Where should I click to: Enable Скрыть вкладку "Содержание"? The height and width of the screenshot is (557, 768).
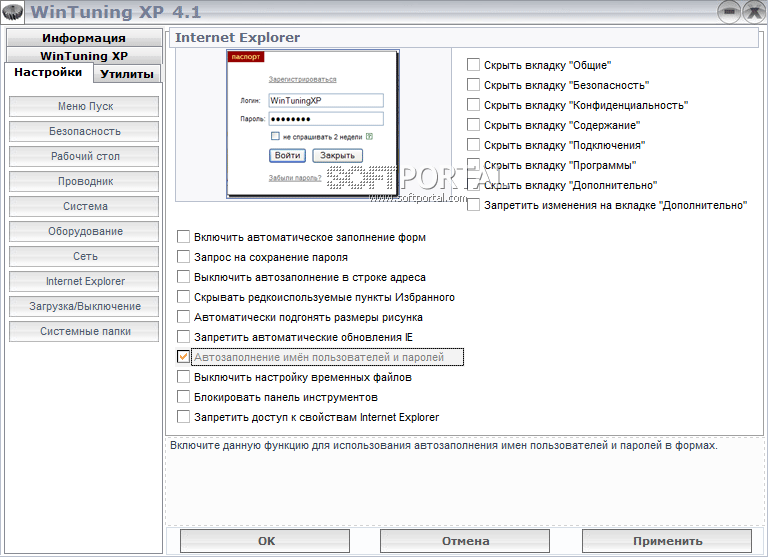pos(473,125)
